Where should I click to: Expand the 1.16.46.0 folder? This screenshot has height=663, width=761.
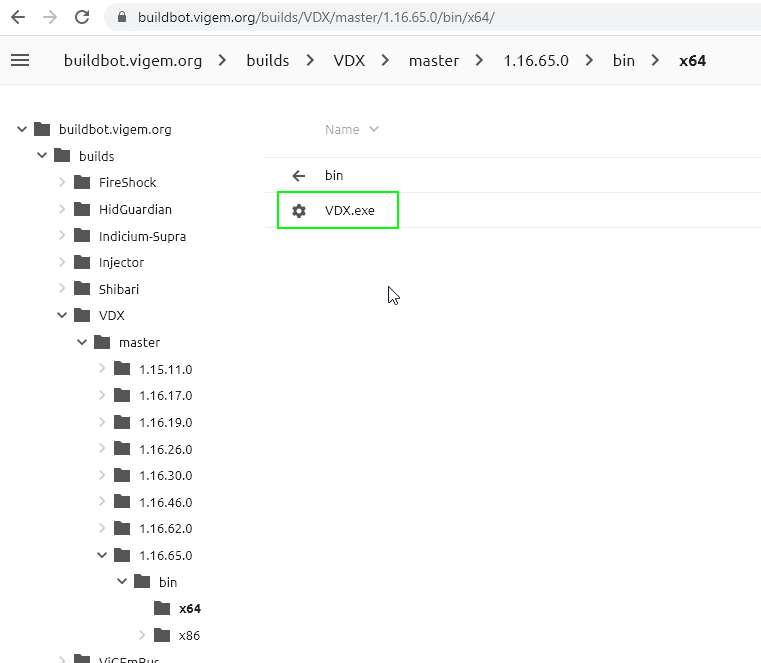point(102,501)
